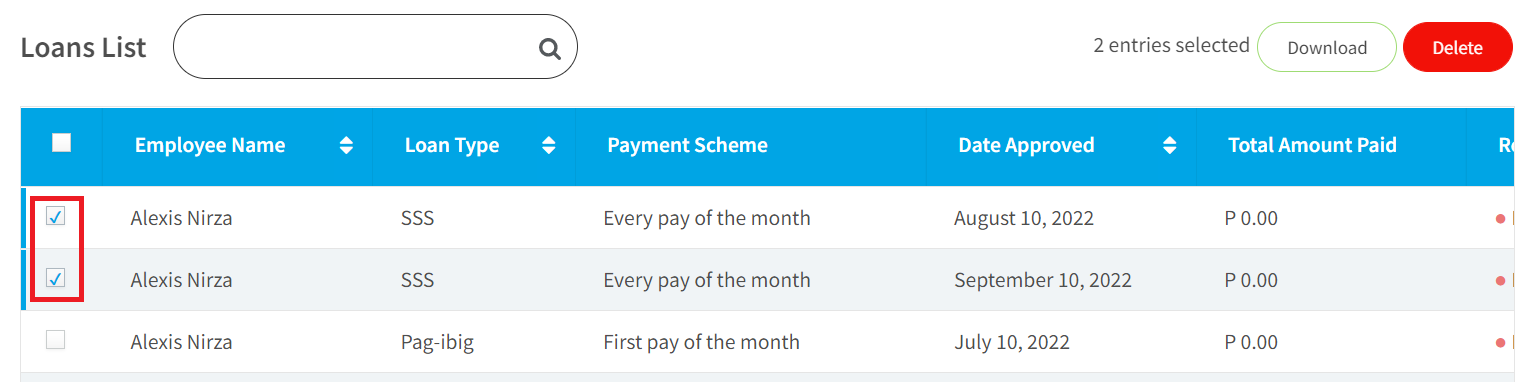
Task: Click the Total Amount Paid column header
Action: point(1312,146)
